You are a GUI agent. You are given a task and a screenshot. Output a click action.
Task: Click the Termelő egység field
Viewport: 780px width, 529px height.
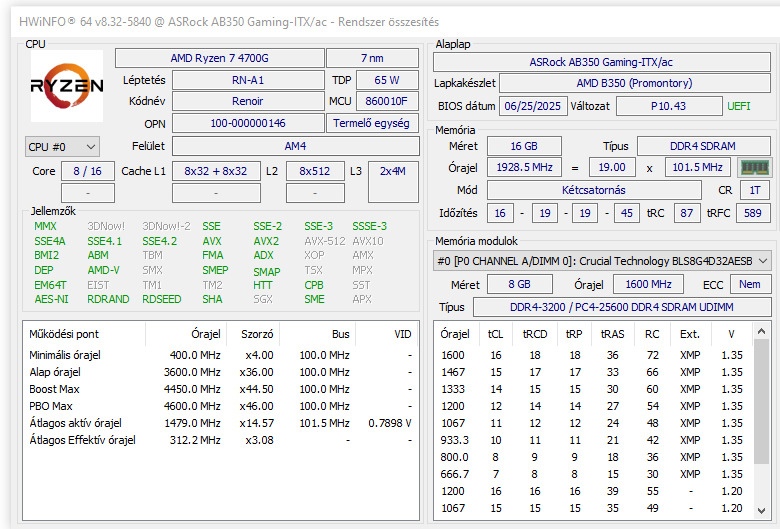(x=372, y=123)
